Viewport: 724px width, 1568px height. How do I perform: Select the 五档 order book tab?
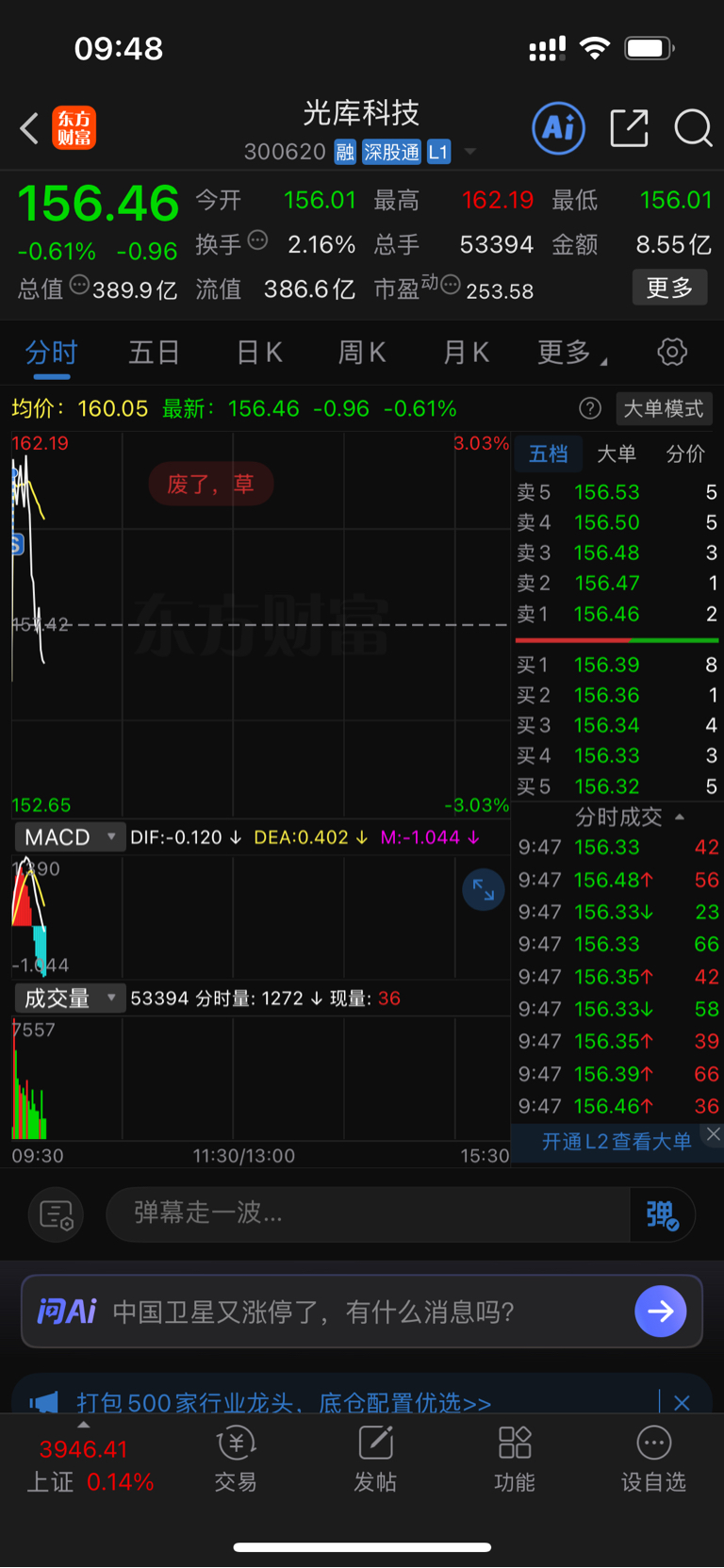click(x=549, y=454)
